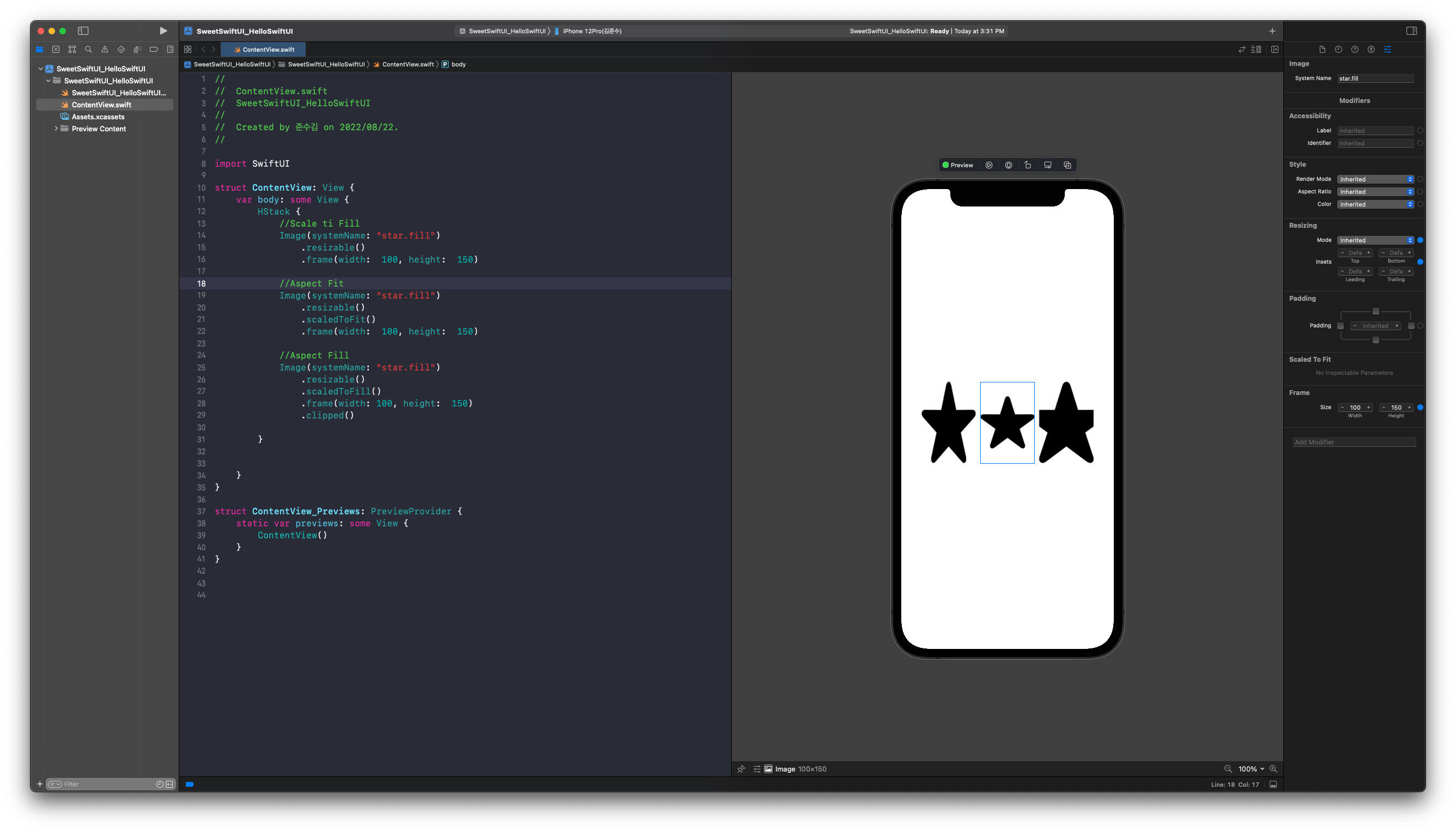
Task: Check the leading padding edge checkbox
Action: pos(1340,326)
